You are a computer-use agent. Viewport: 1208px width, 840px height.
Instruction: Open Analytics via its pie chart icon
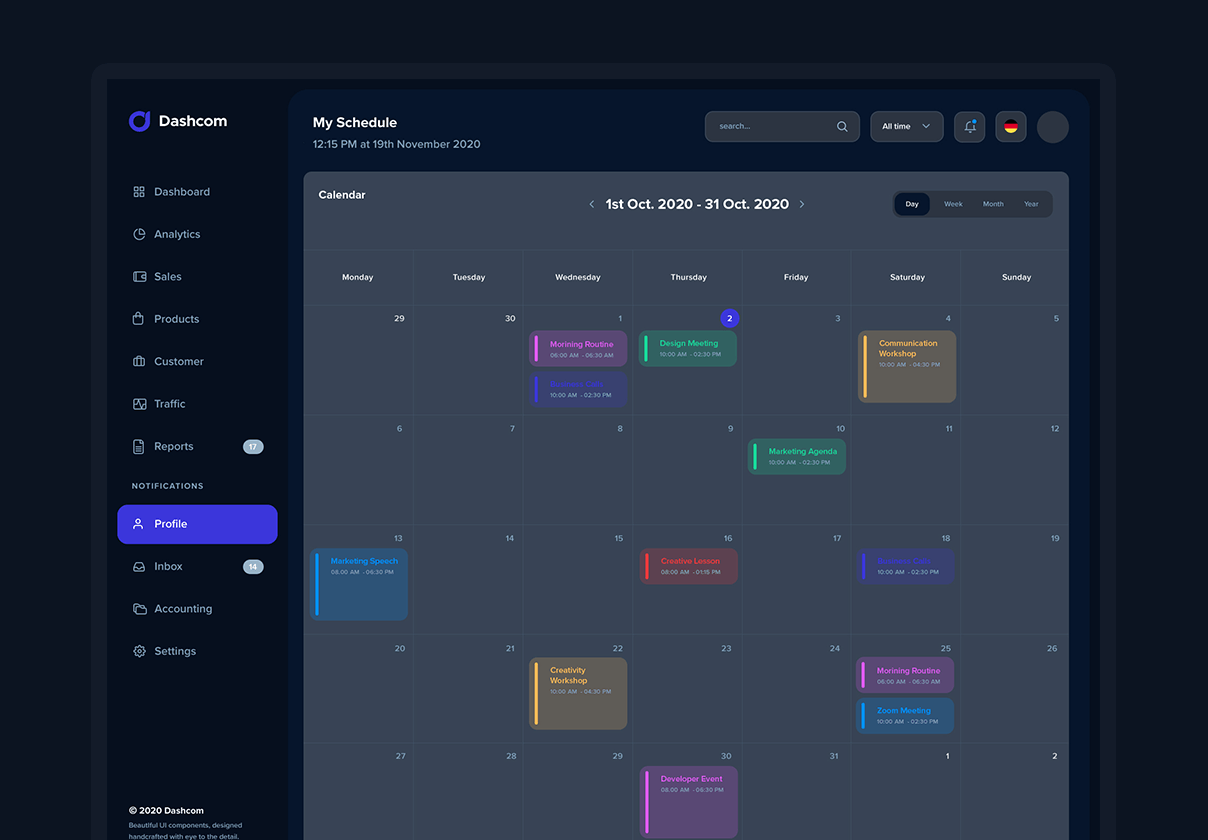tap(139, 234)
